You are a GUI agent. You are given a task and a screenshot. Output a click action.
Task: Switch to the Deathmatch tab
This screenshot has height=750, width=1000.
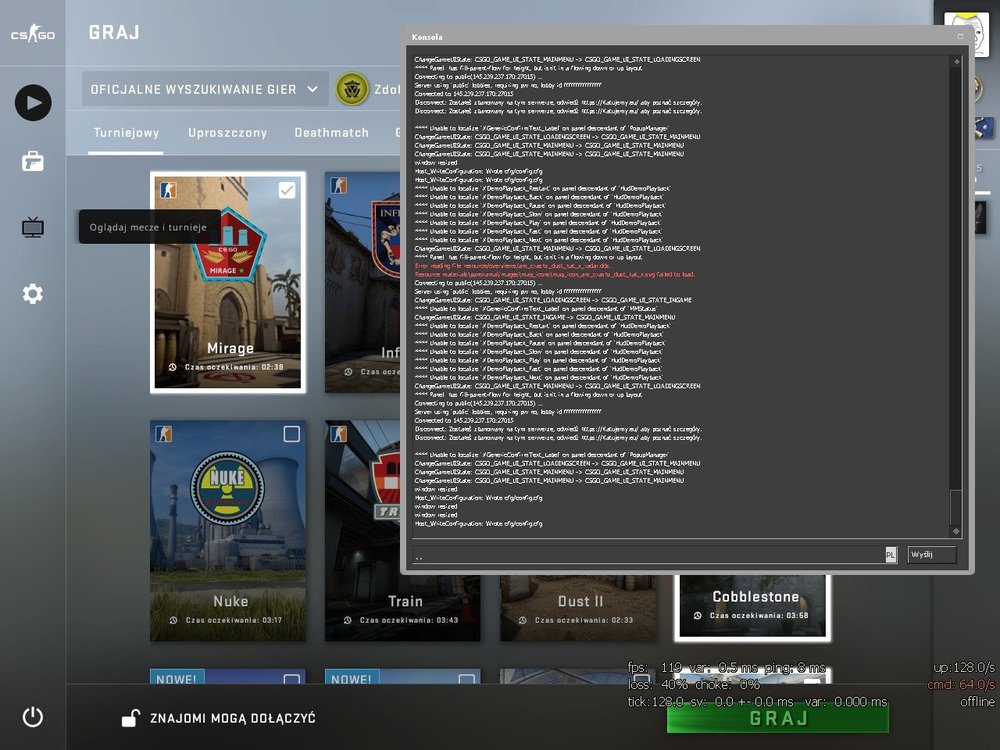pyautogui.click(x=332, y=133)
